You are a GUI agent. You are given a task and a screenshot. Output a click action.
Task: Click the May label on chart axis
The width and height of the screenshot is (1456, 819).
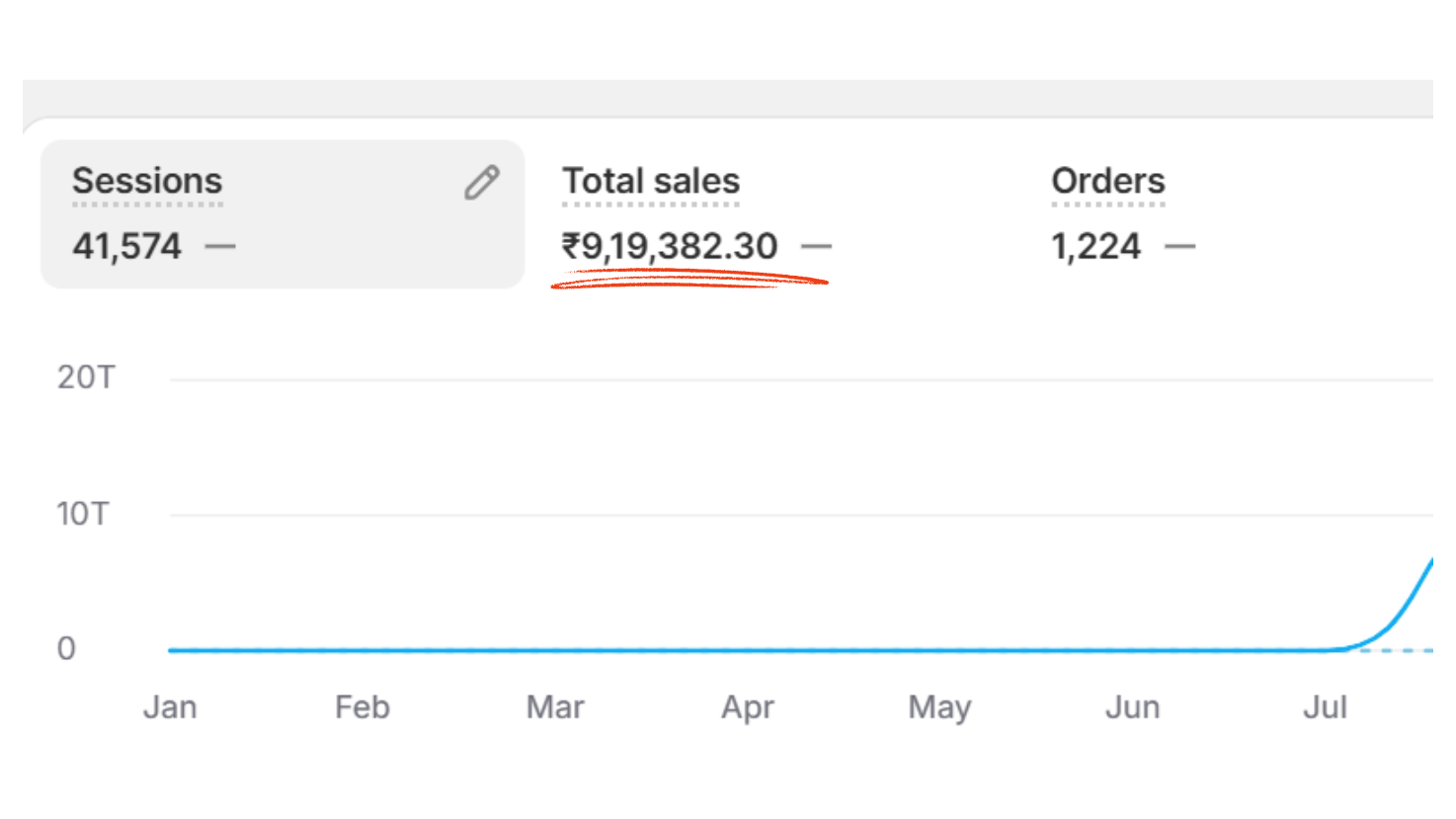(939, 707)
